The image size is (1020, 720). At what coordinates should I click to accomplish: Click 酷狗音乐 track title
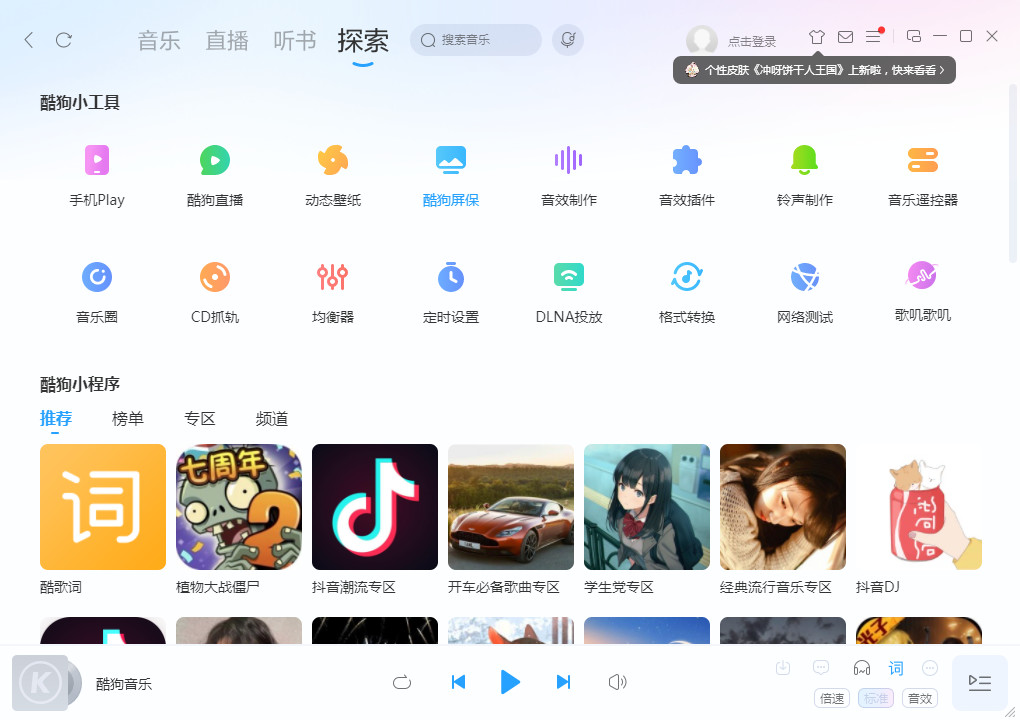pyautogui.click(x=124, y=684)
